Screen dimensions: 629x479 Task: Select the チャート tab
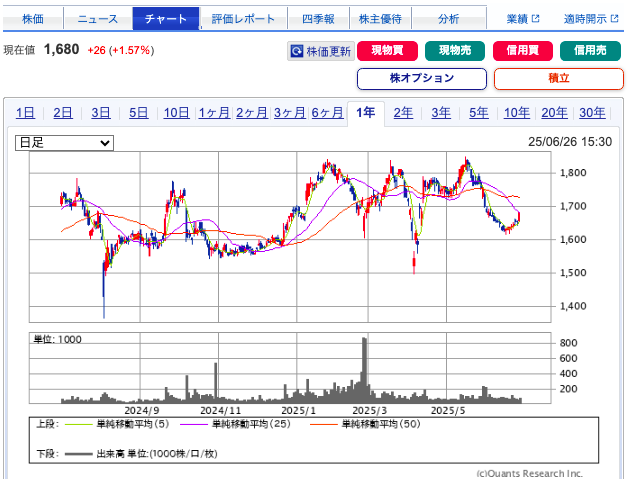pyautogui.click(x=166, y=19)
